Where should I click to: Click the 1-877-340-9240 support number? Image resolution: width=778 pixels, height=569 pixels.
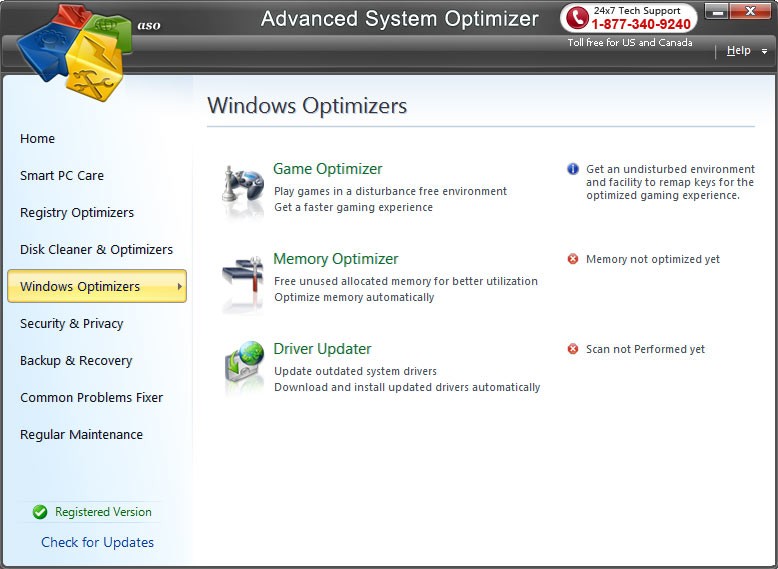pos(641,24)
